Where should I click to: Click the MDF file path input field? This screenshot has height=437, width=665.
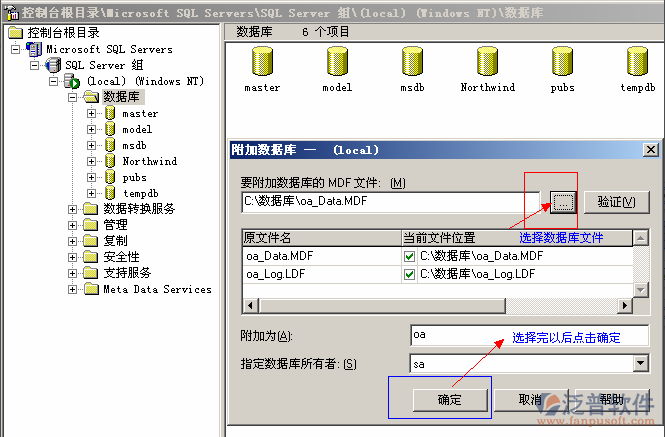(x=391, y=202)
